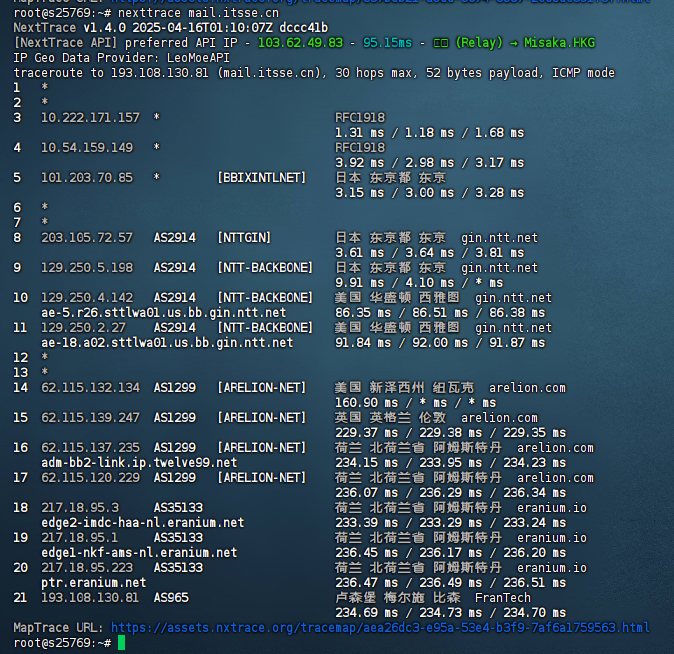Select hop 9 IP 129.250.5.198
674x654 pixels.
(x=87, y=267)
